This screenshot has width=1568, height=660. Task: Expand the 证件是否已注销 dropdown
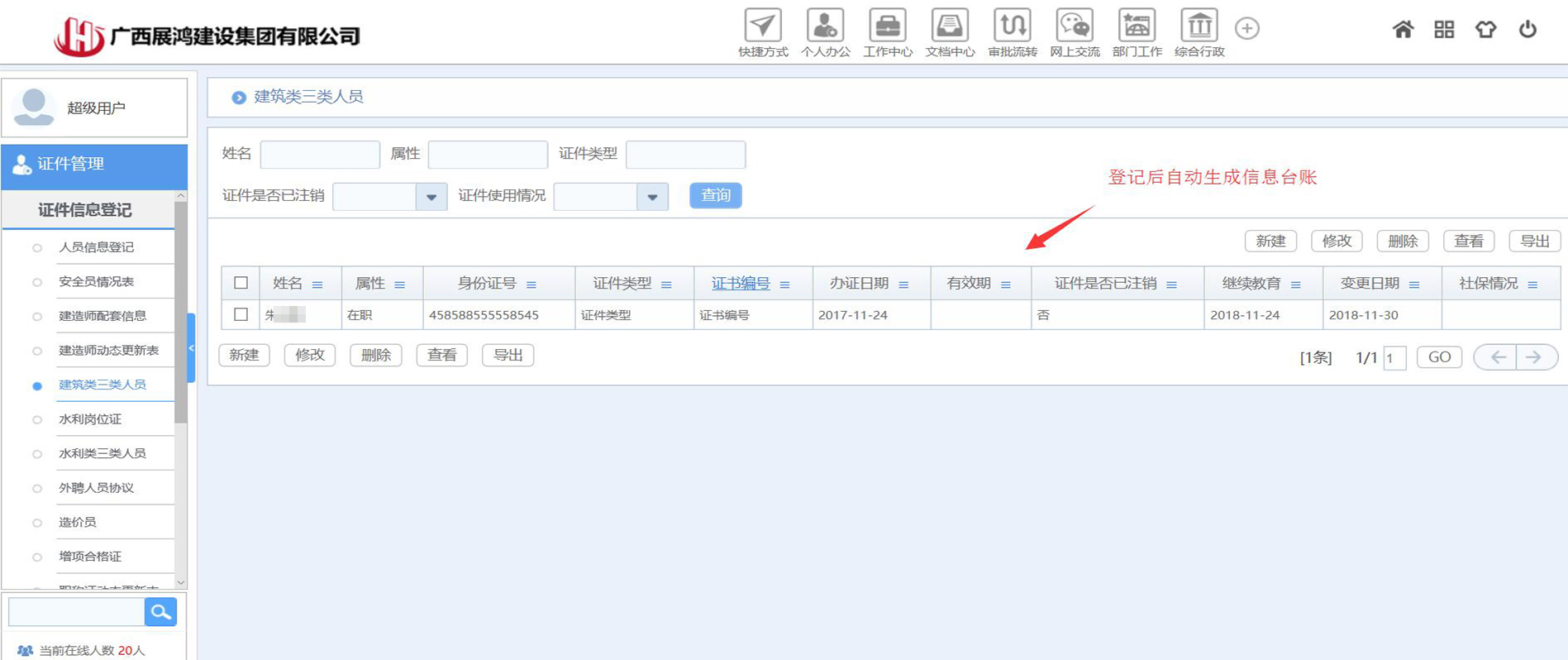click(431, 197)
